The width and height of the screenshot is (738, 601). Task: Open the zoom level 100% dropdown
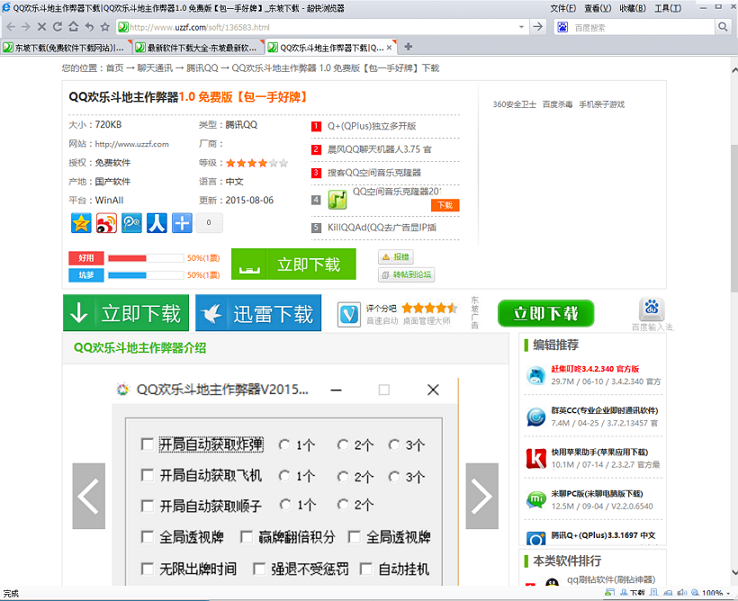(x=712, y=593)
